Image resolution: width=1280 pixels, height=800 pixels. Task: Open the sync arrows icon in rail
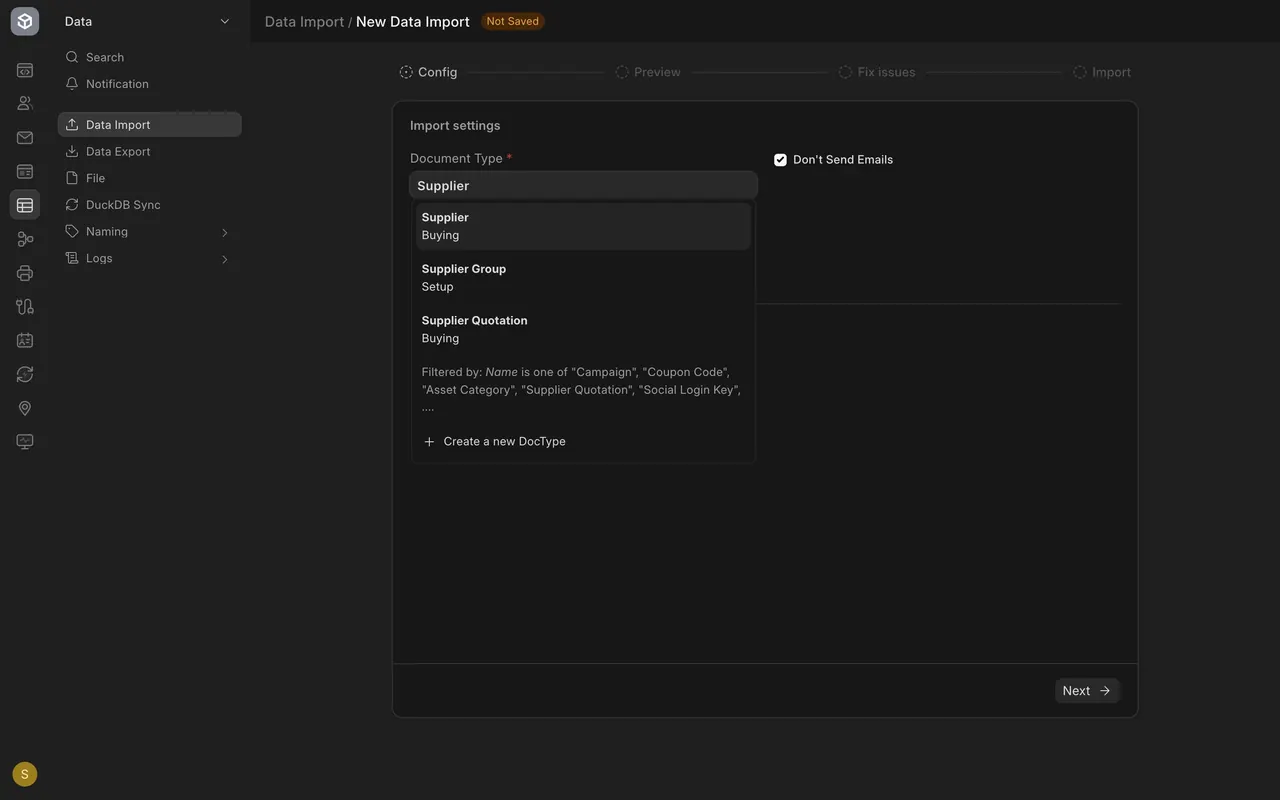(25, 374)
